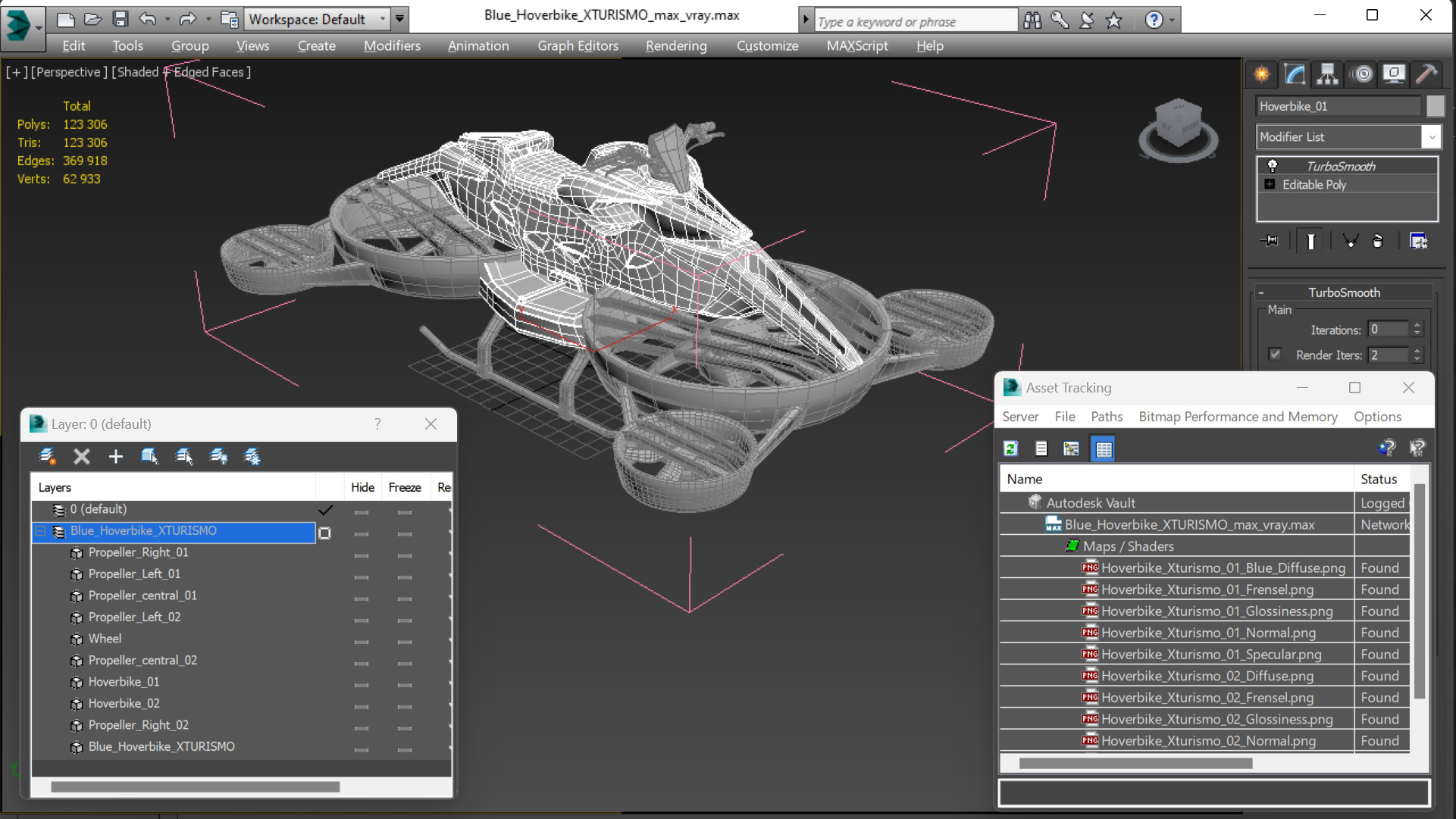The width and height of the screenshot is (1456, 819).
Task: Expand Blue_Hoverbike_XTURISMO layer tree
Action: [x=38, y=531]
